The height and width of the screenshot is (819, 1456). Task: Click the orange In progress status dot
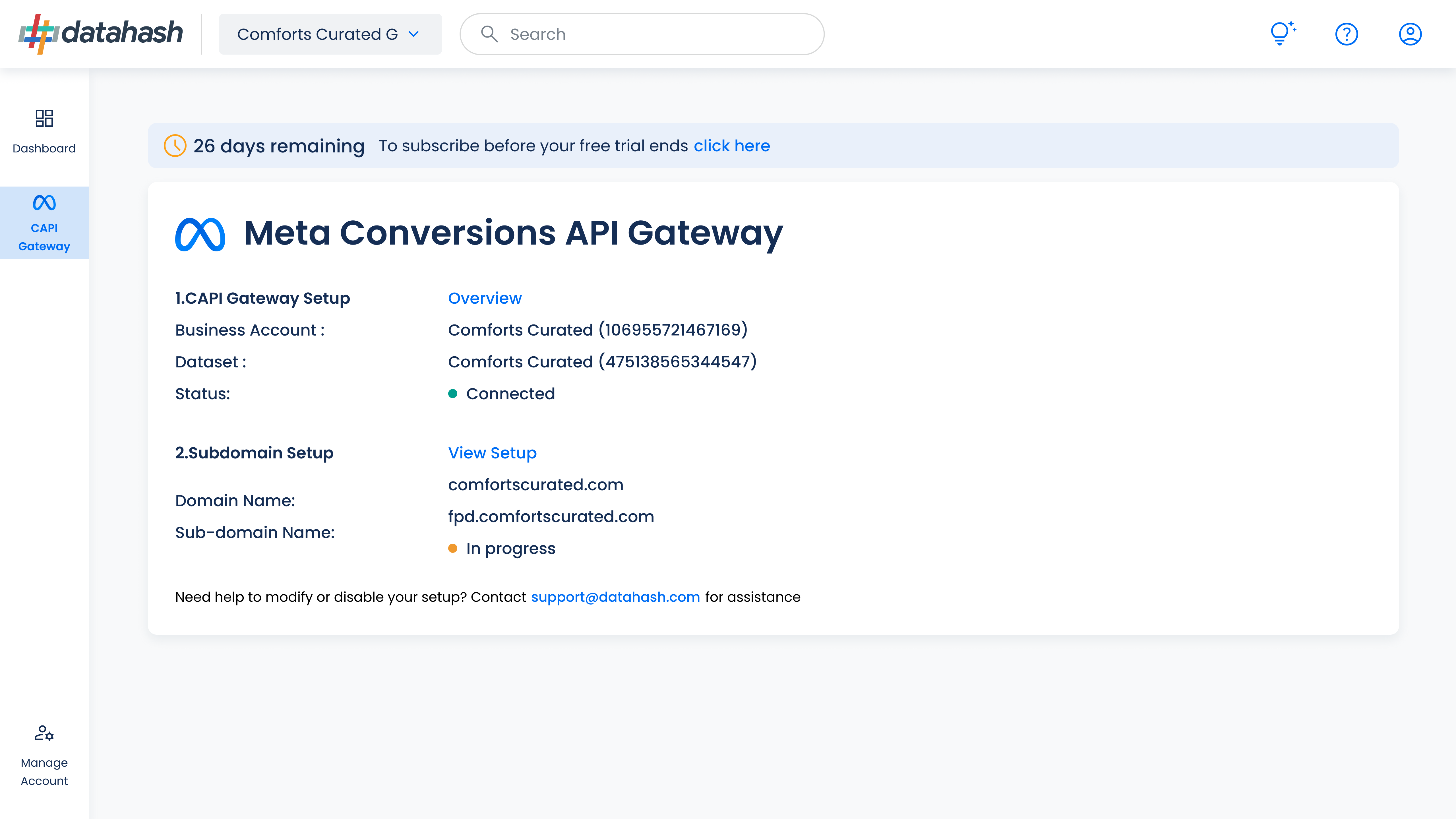452,548
